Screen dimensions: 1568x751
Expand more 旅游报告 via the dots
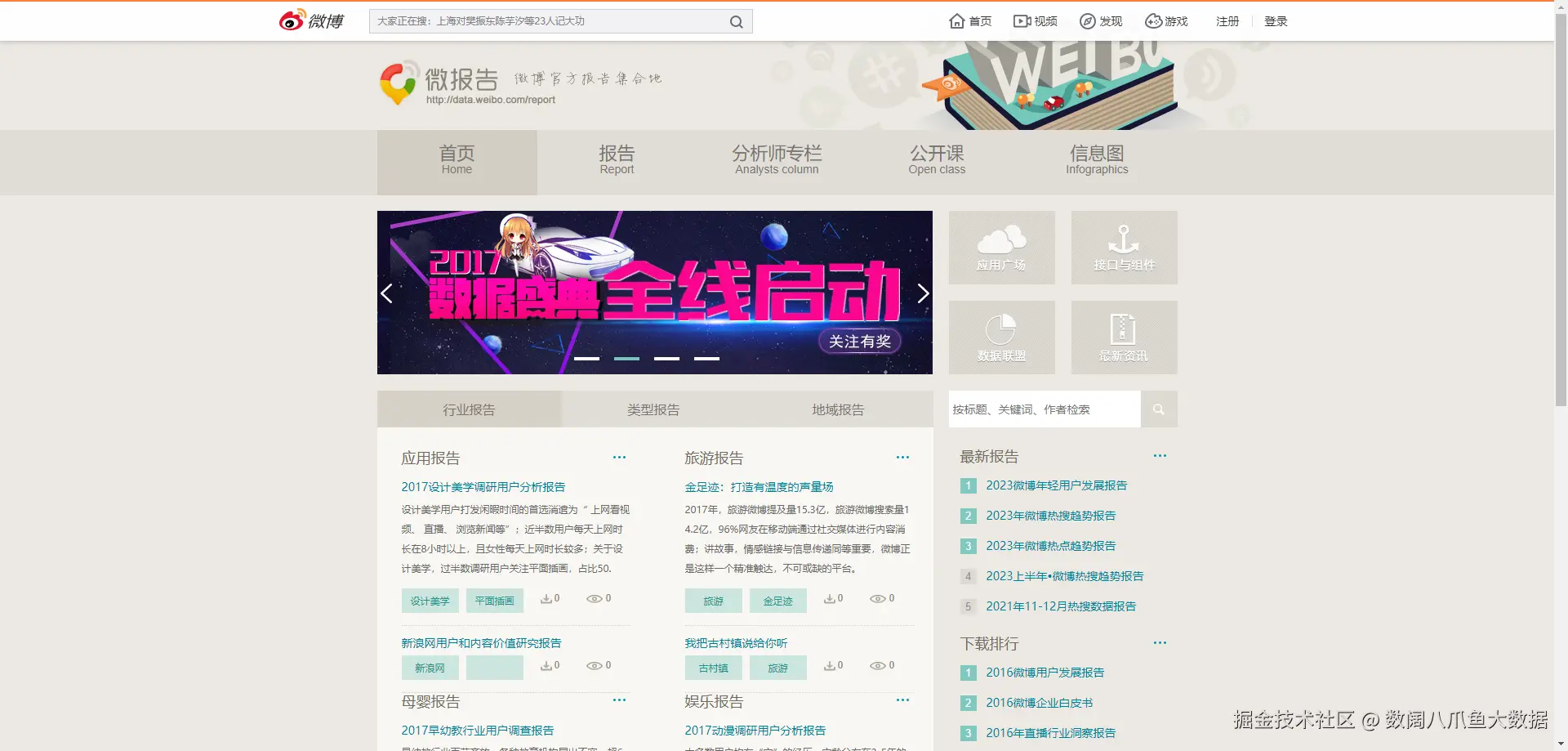pos(902,458)
